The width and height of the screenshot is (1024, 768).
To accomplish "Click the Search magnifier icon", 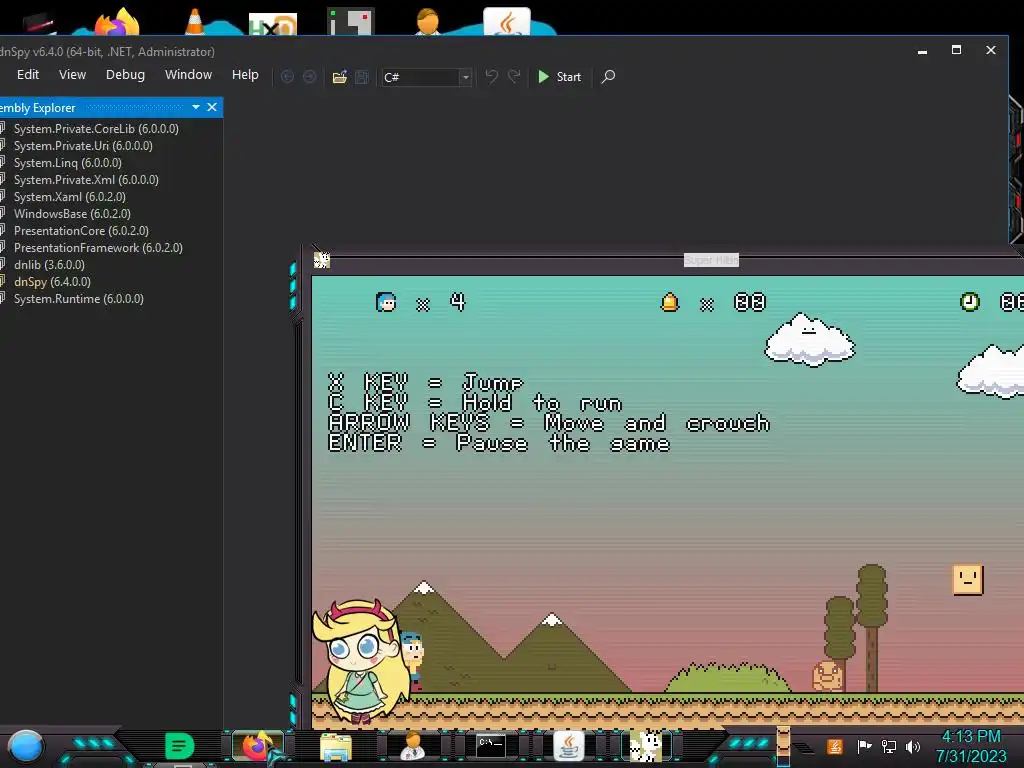I will pos(608,77).
